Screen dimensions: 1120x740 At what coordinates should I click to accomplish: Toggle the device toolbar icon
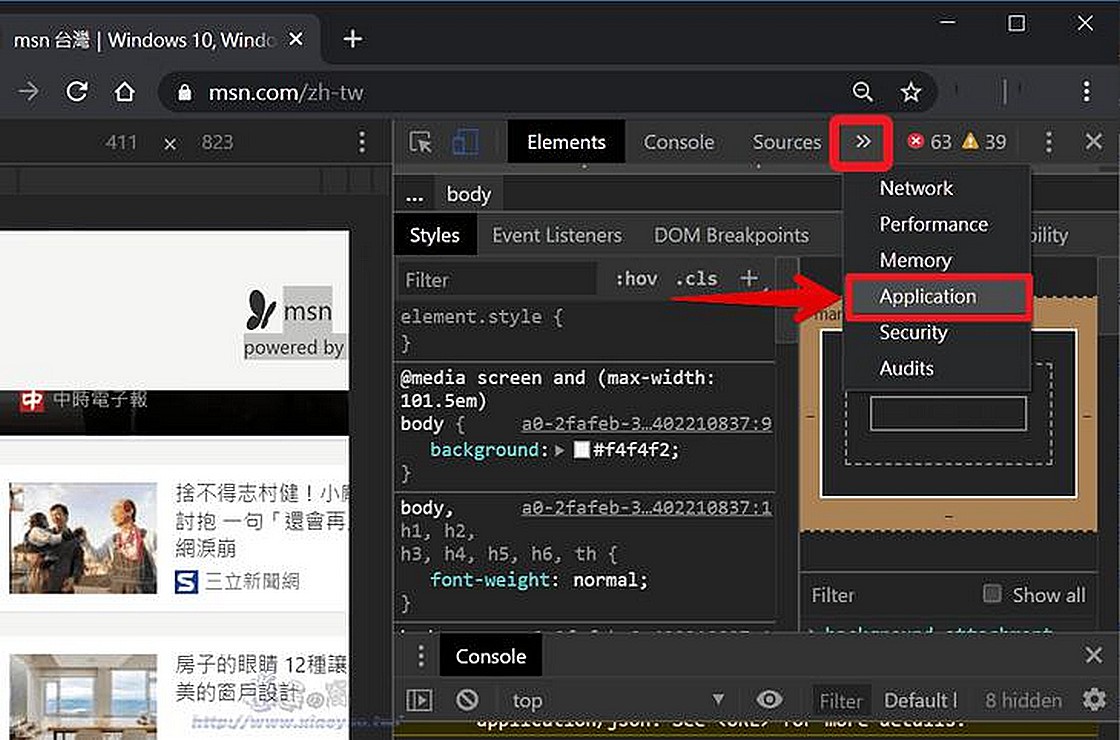(466, 142)
